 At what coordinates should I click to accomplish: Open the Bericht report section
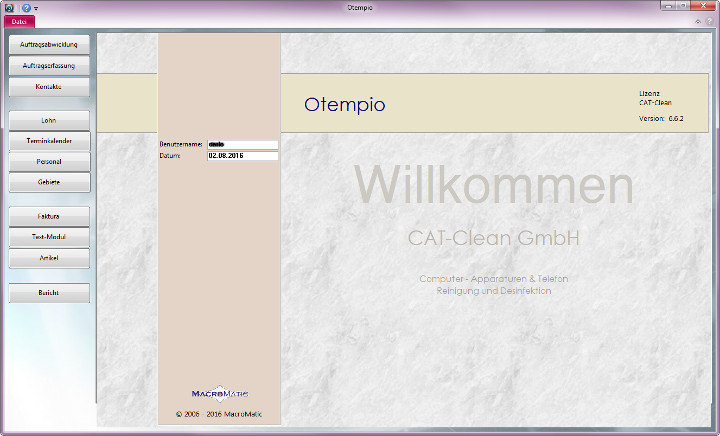coord(49,293)
